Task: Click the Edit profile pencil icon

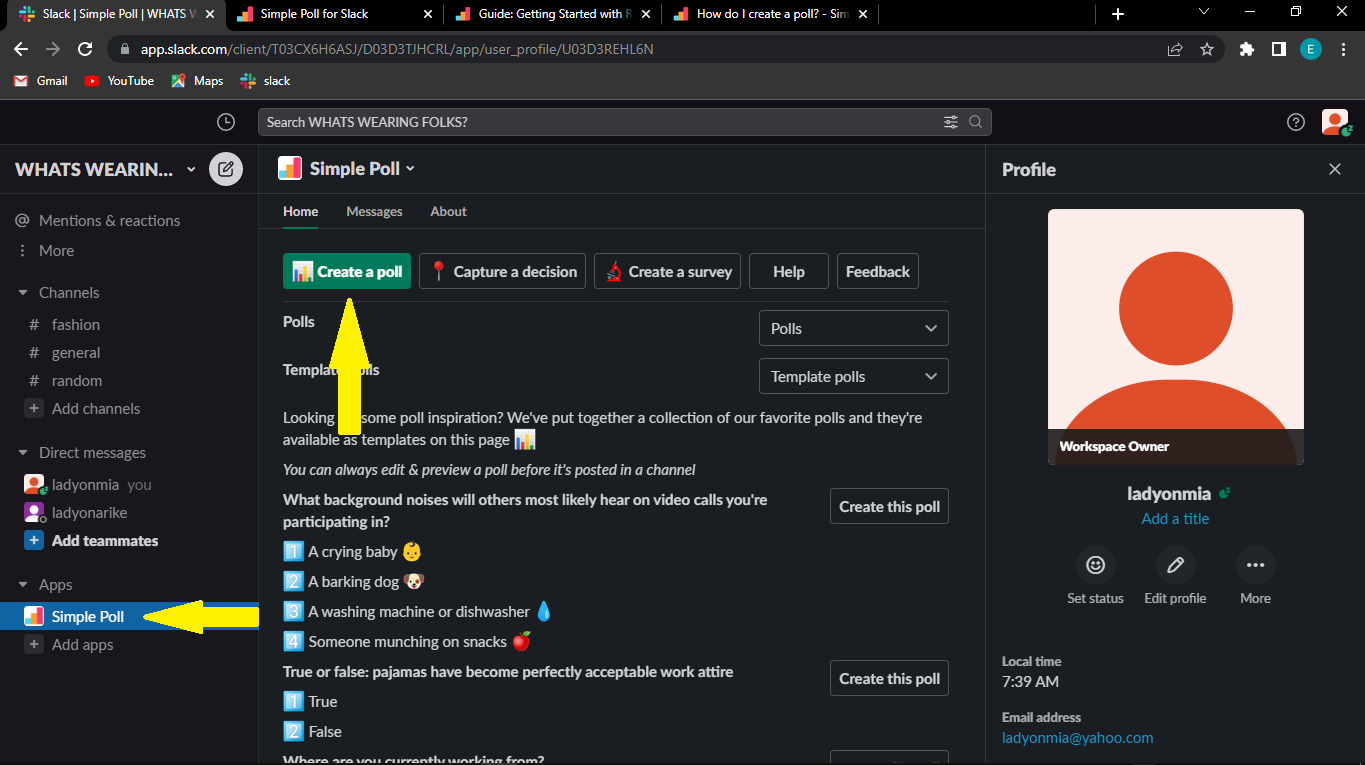Action: pos(1176,565)
